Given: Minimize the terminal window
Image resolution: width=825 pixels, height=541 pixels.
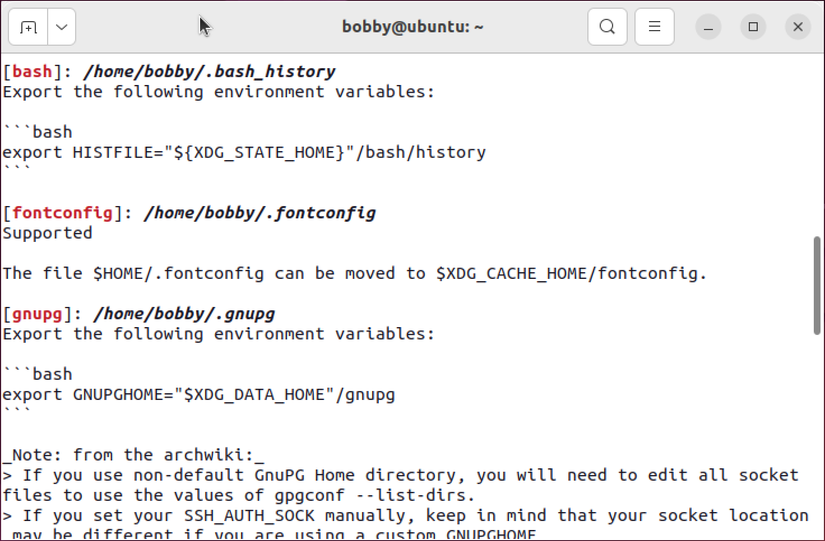Looking at the screenshot, I should pos(708,27).
